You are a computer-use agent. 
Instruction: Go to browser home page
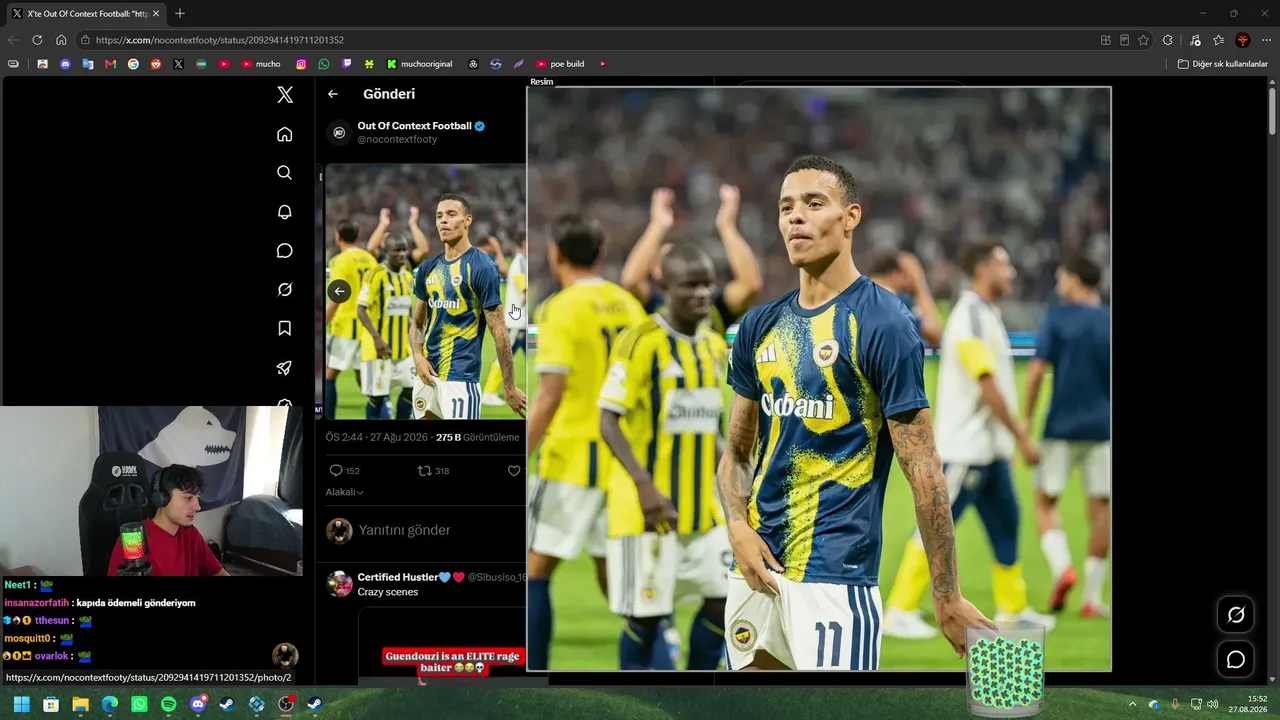61,40
